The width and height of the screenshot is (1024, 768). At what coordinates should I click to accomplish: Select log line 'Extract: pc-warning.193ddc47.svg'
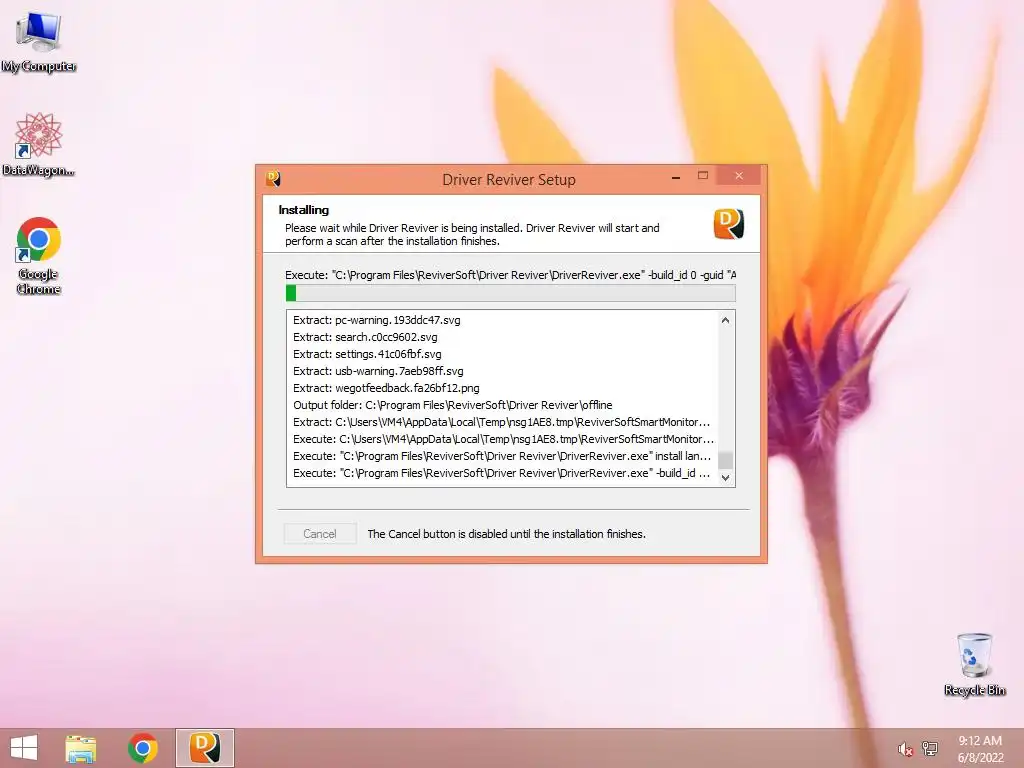pos(377,320)
